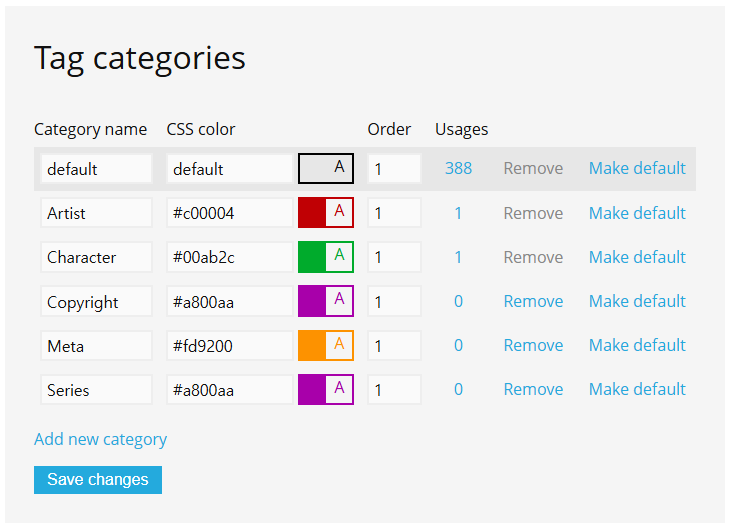This screenshot has height=529, width=731.
Task: Remove the Series category
Action: coord(533,389)
